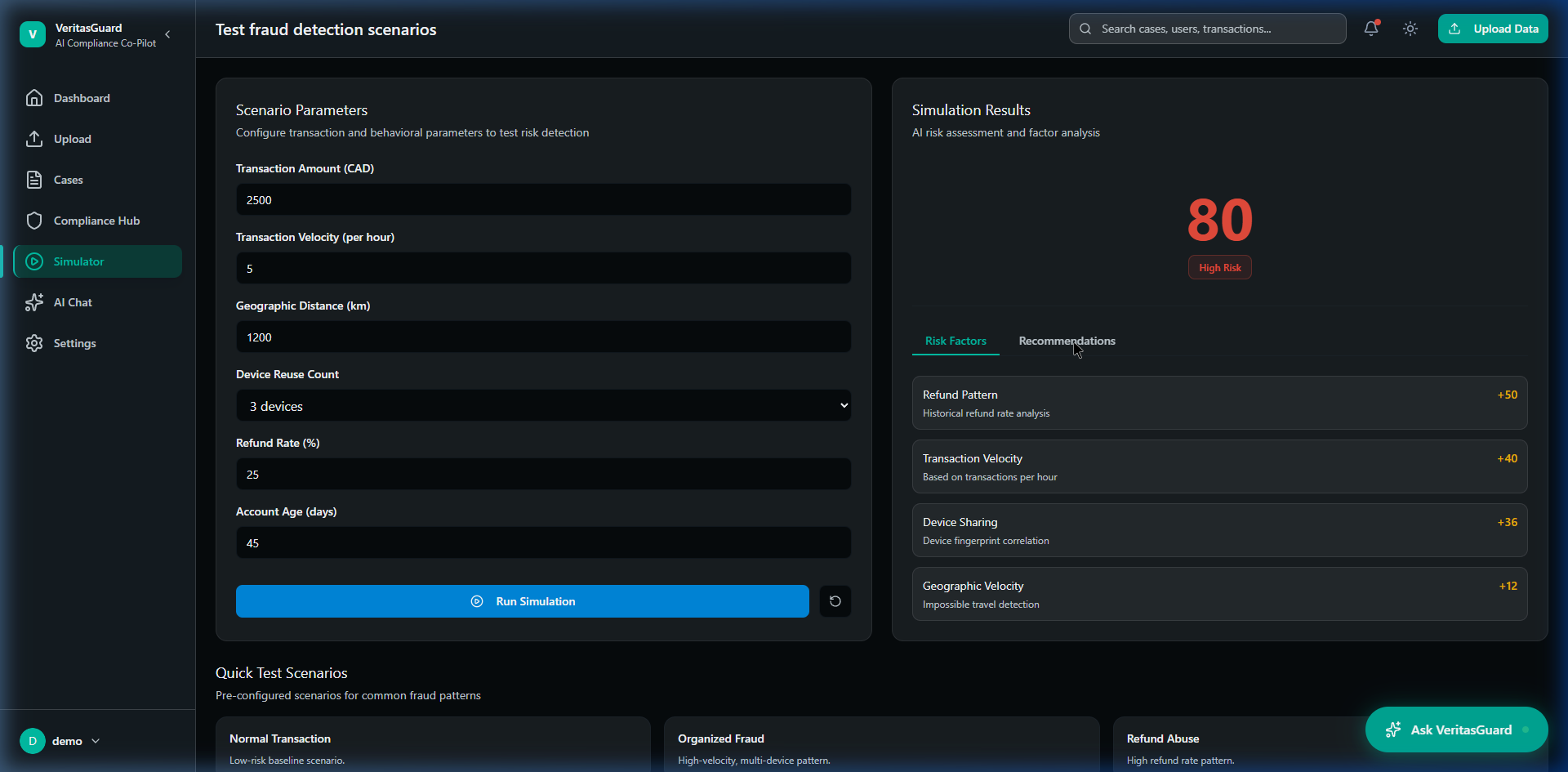The height and width of the screenshot is (772, 1568).
Task: Click the reset simulation icon button
Action: [x=835, y=601]
